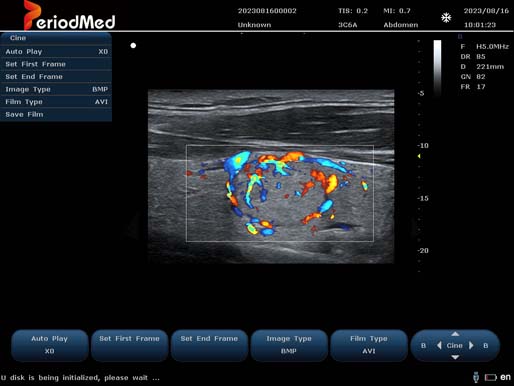The height and width of the screenshot is (386, 514).
Task: Tap bottom Auto Play X0 button
Action: [50, 345]
